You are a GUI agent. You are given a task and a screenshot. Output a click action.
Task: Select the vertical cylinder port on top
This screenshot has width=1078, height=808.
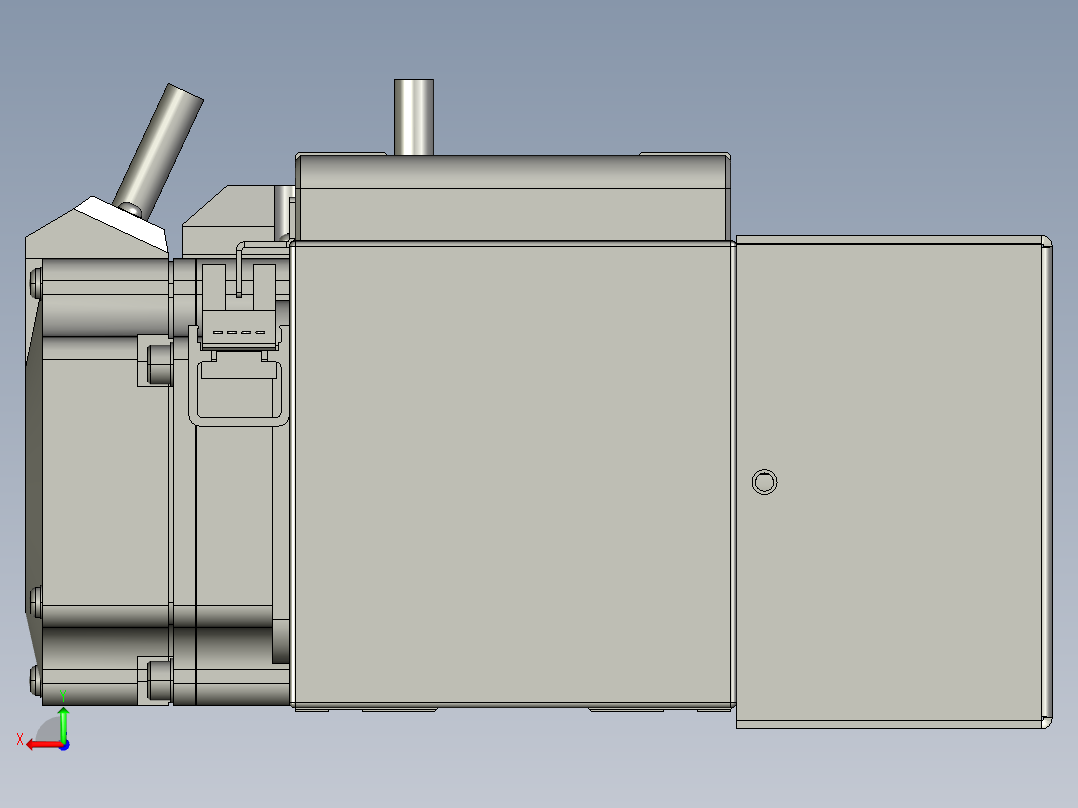[415, 115]
